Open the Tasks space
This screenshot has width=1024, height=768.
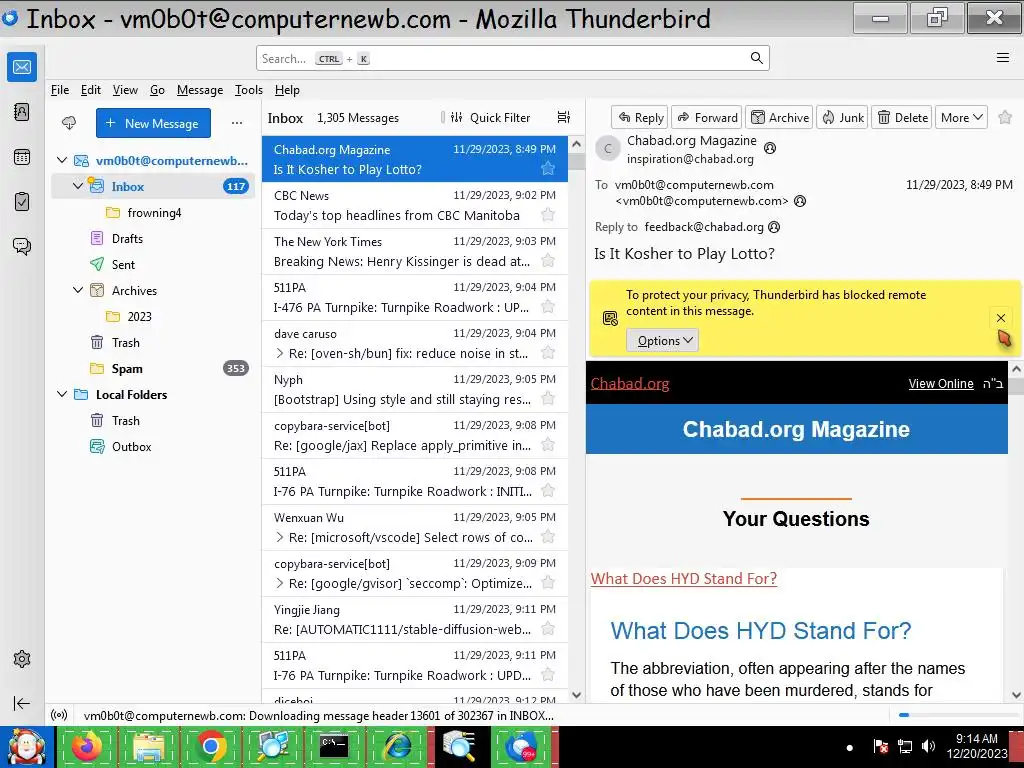[x=22, y=201]
